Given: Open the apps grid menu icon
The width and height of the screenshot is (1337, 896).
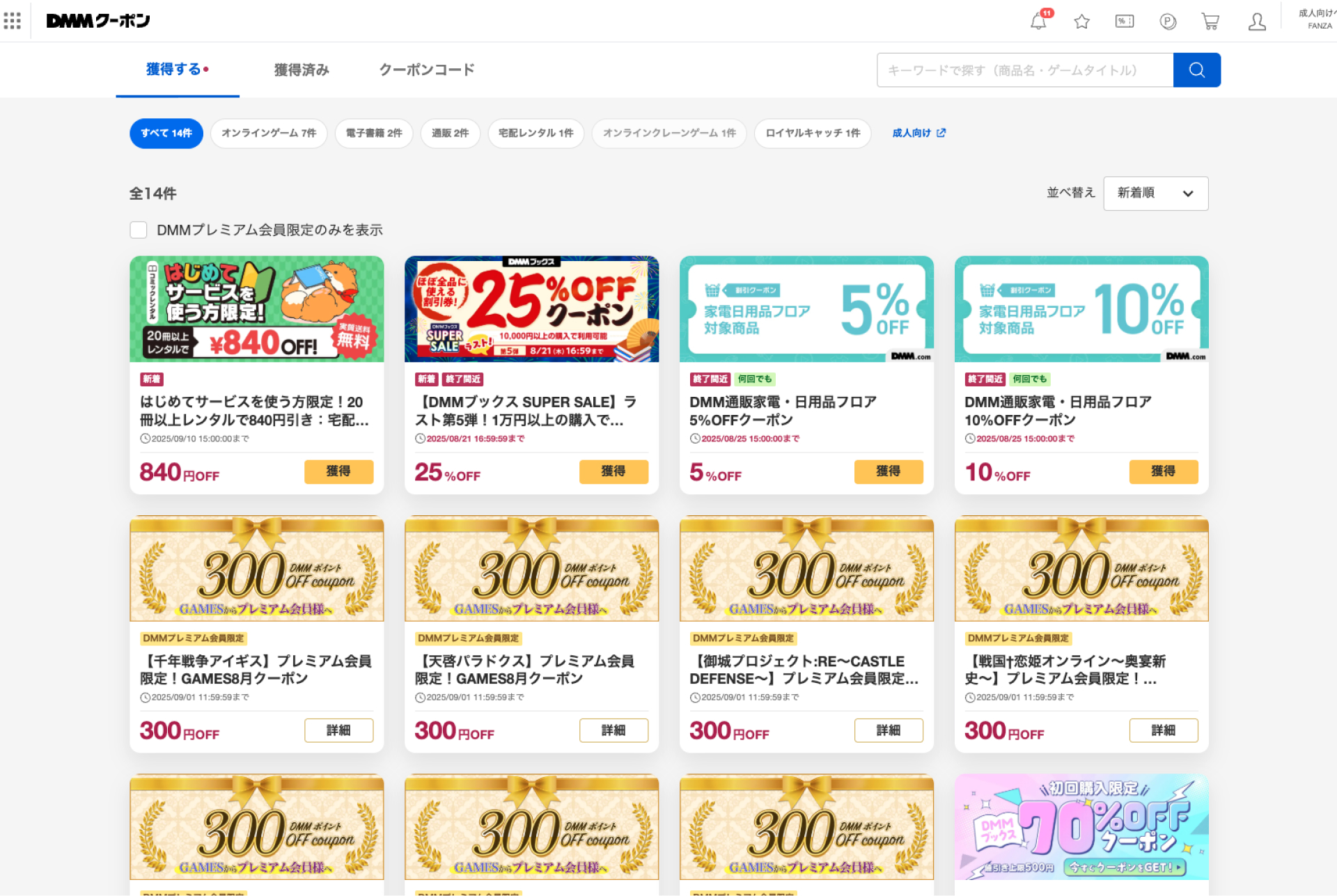Looking at the screenshot, I should click(x=12, y=21).
